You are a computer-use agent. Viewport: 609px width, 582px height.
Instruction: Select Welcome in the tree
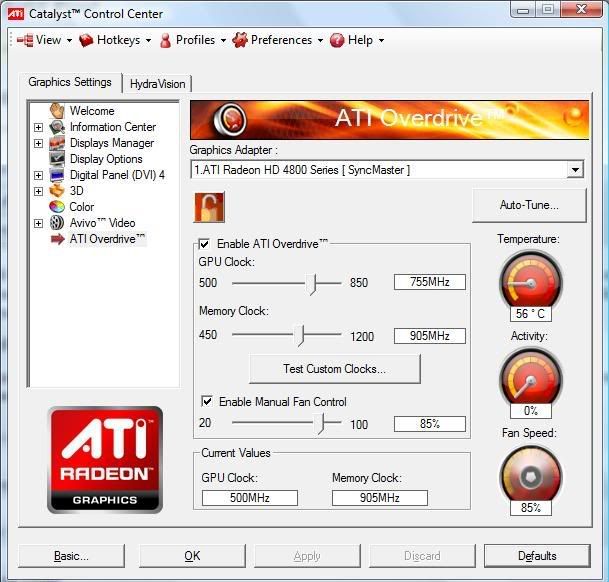pos(92,111)
